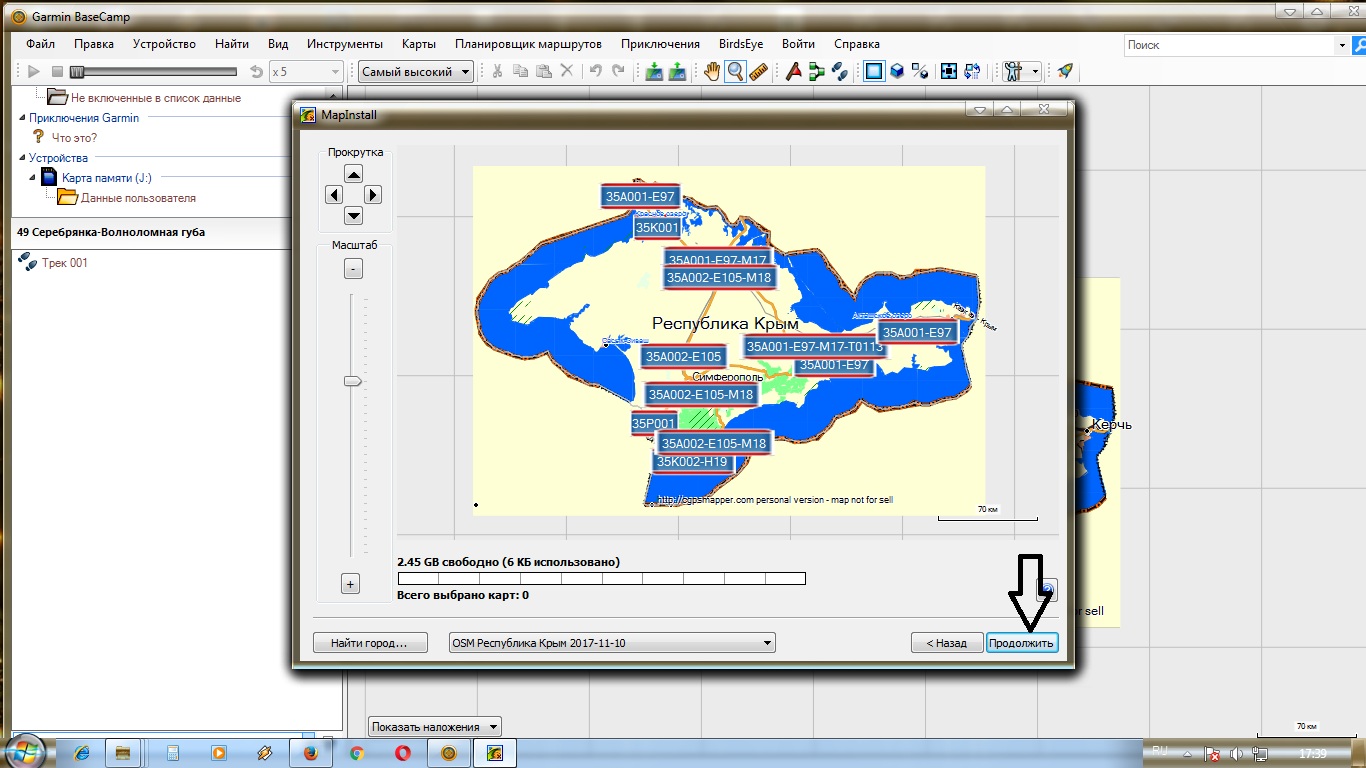Open the OSM Республика Крым map selector
1366x768 pixels.
click(x=612, y=643)
